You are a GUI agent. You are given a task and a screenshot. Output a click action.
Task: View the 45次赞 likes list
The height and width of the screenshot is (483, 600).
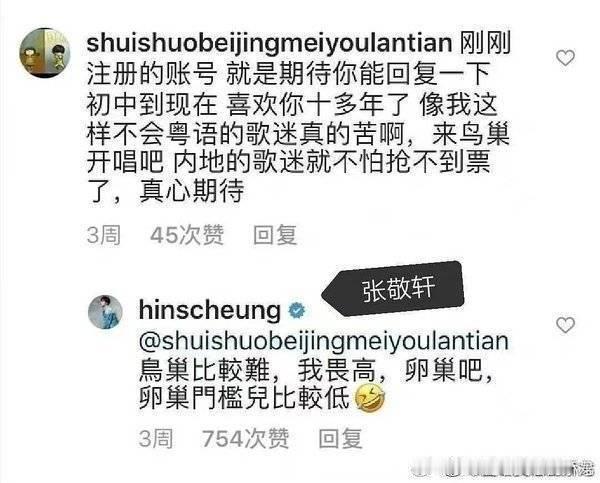tap(187, 235)
